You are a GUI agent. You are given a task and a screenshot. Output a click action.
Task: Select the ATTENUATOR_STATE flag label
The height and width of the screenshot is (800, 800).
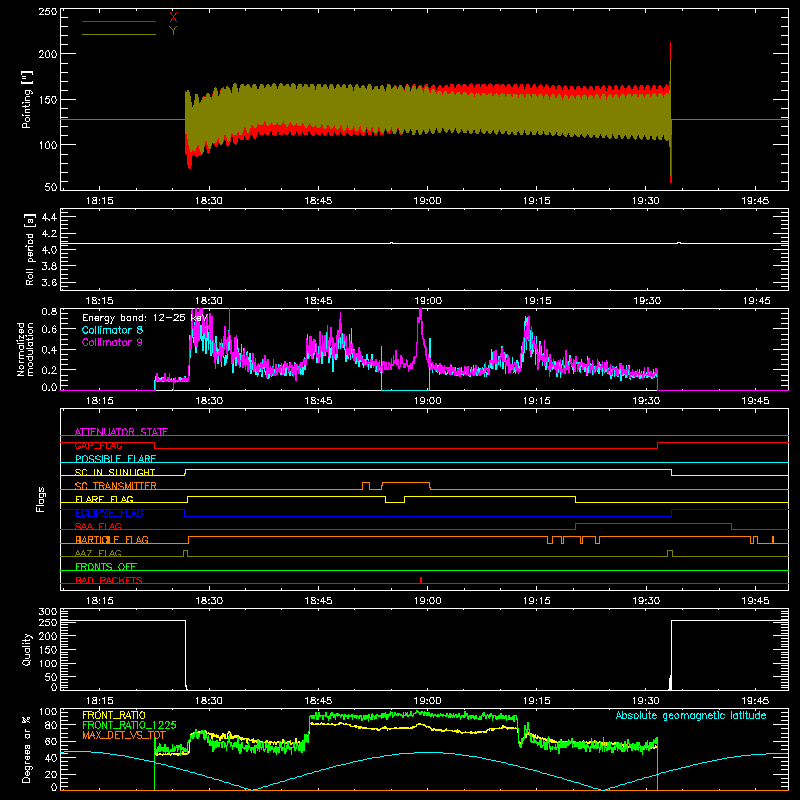pyautogui.click(x=121, y=432)
